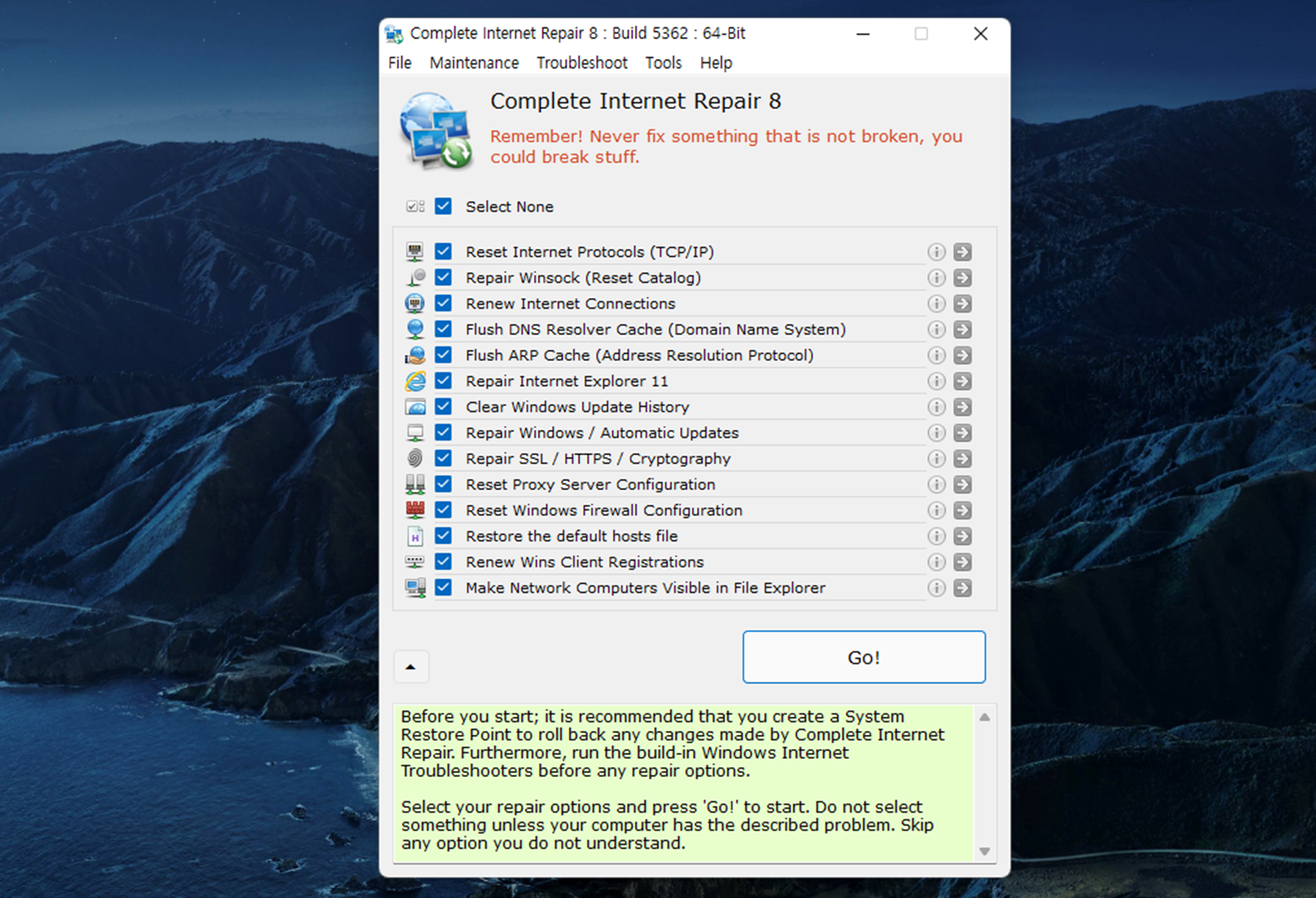The height and width of the screenshot is (898, 1316).
Task: Click the Go! button
Action: point(864,657)
